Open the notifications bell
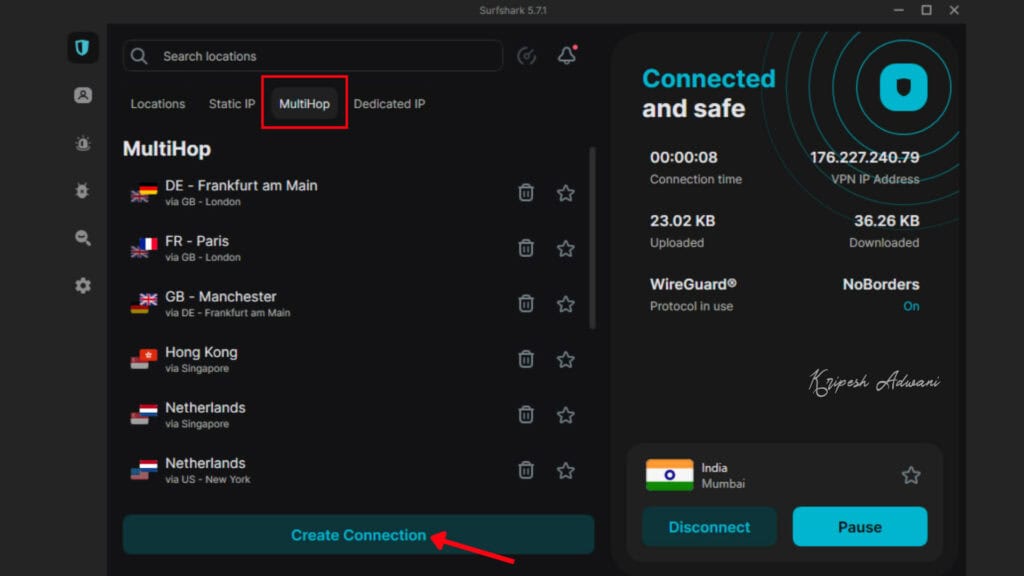Viewport: 1024px width, 576px height. pos(566,56)
